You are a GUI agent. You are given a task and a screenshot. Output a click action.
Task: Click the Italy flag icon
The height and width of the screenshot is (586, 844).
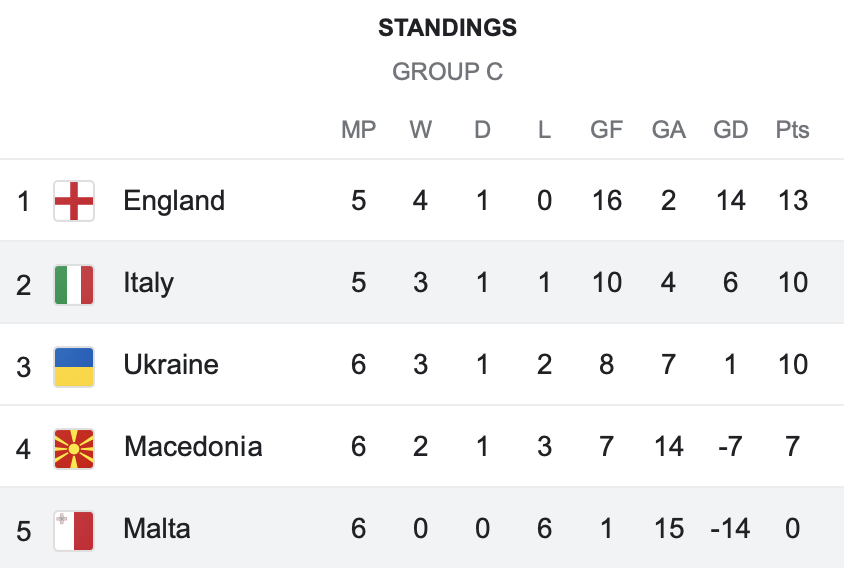pos(74,283)
